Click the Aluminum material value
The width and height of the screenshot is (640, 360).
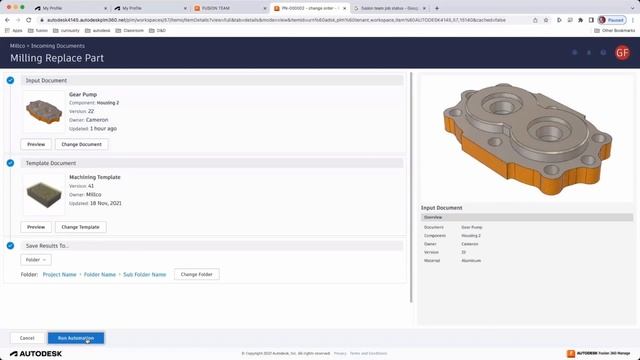[x=471, y=260]
